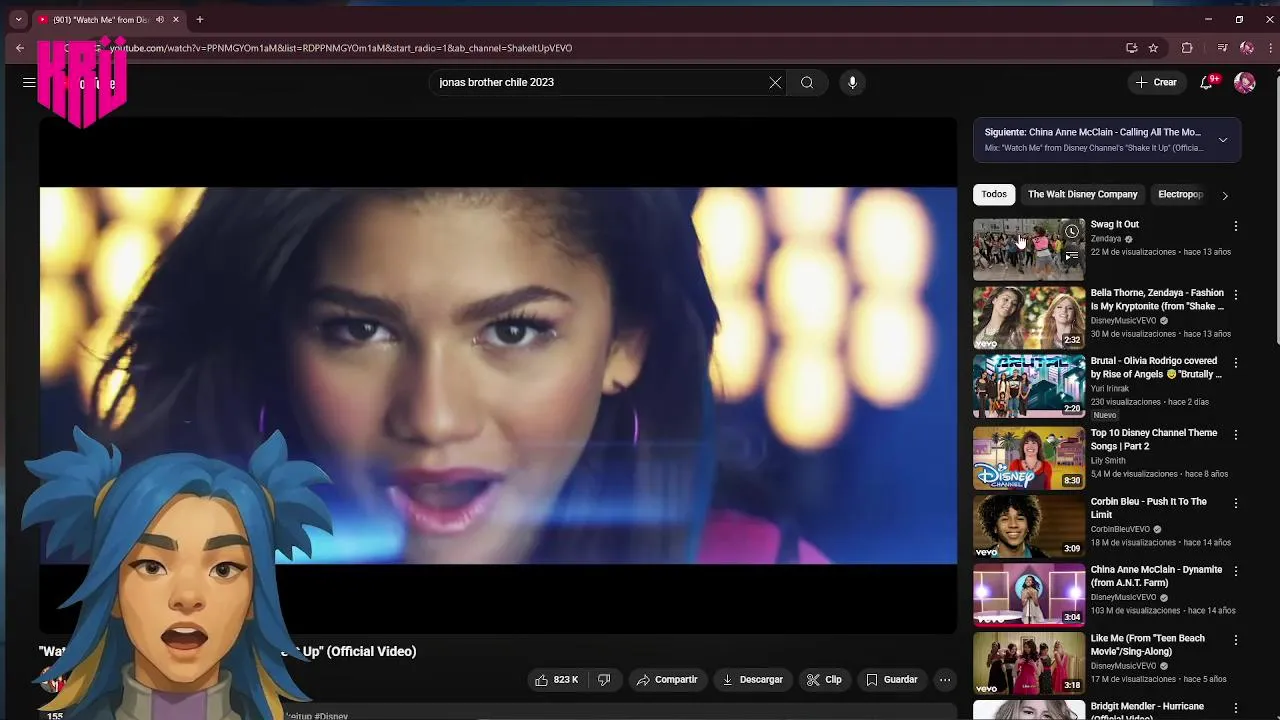Open the browser three-dot menu
This screenshot has height=720, width=1280.
[1271, 48]
